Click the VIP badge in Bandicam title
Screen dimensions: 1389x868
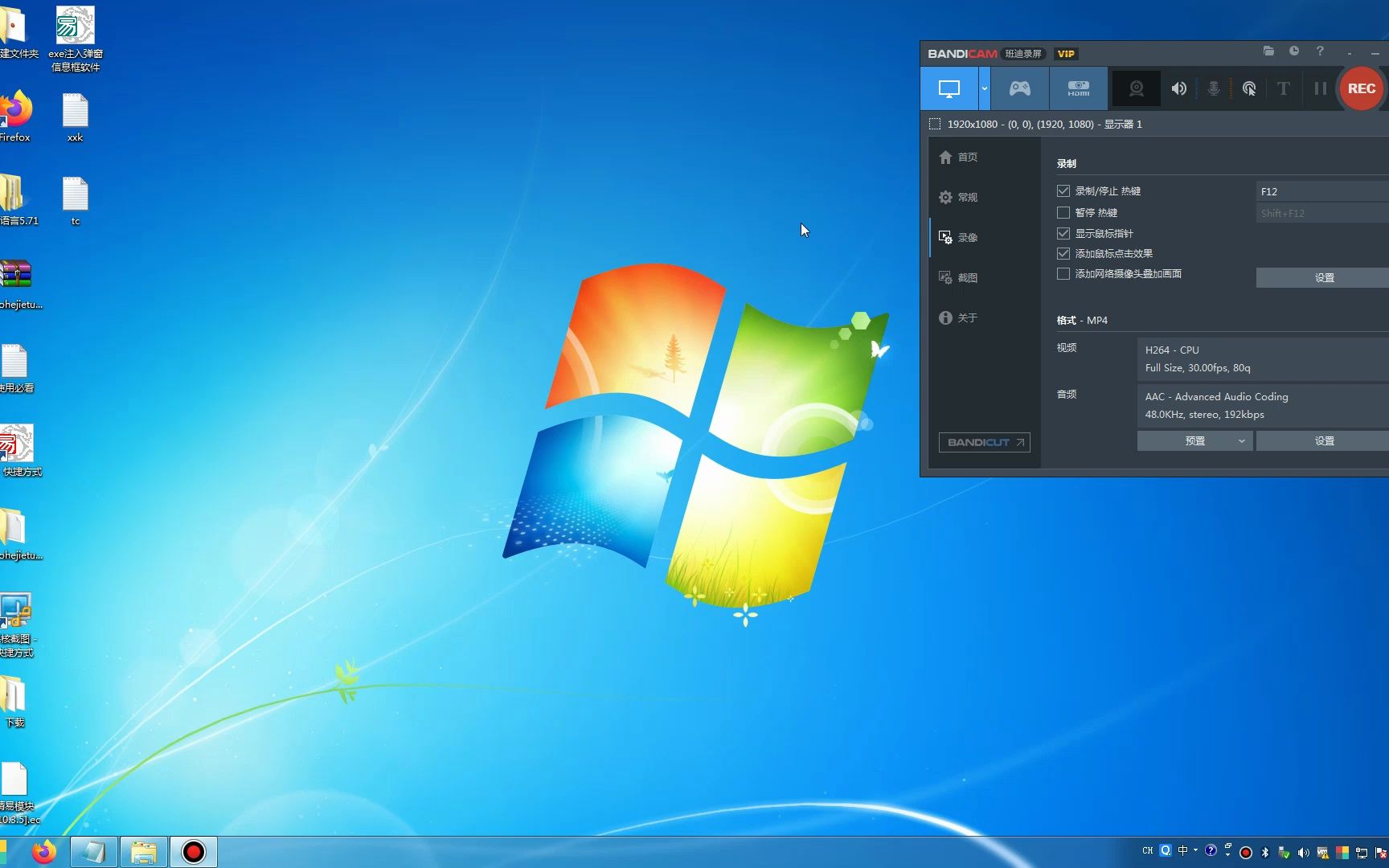[x=1066, y=54]
